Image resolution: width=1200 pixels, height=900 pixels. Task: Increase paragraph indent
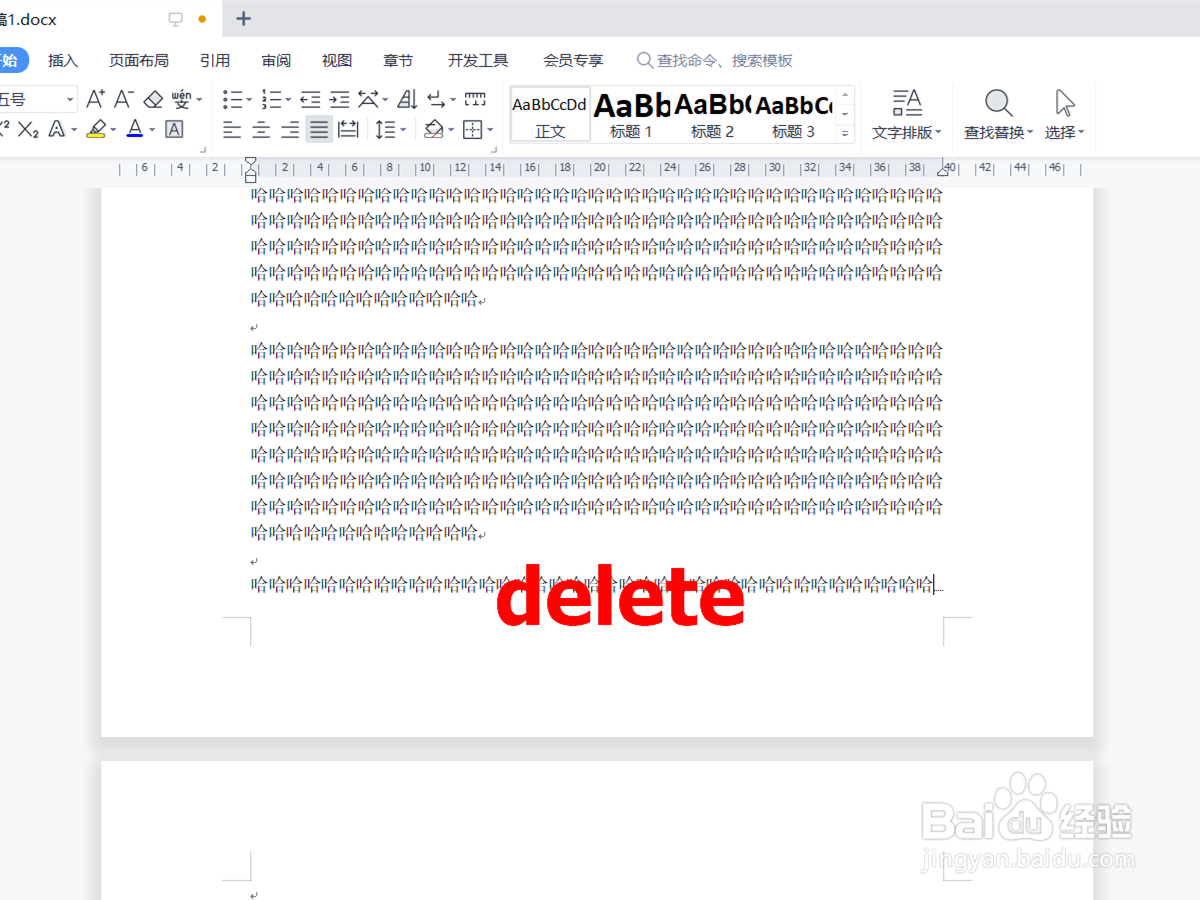(340, 99)
